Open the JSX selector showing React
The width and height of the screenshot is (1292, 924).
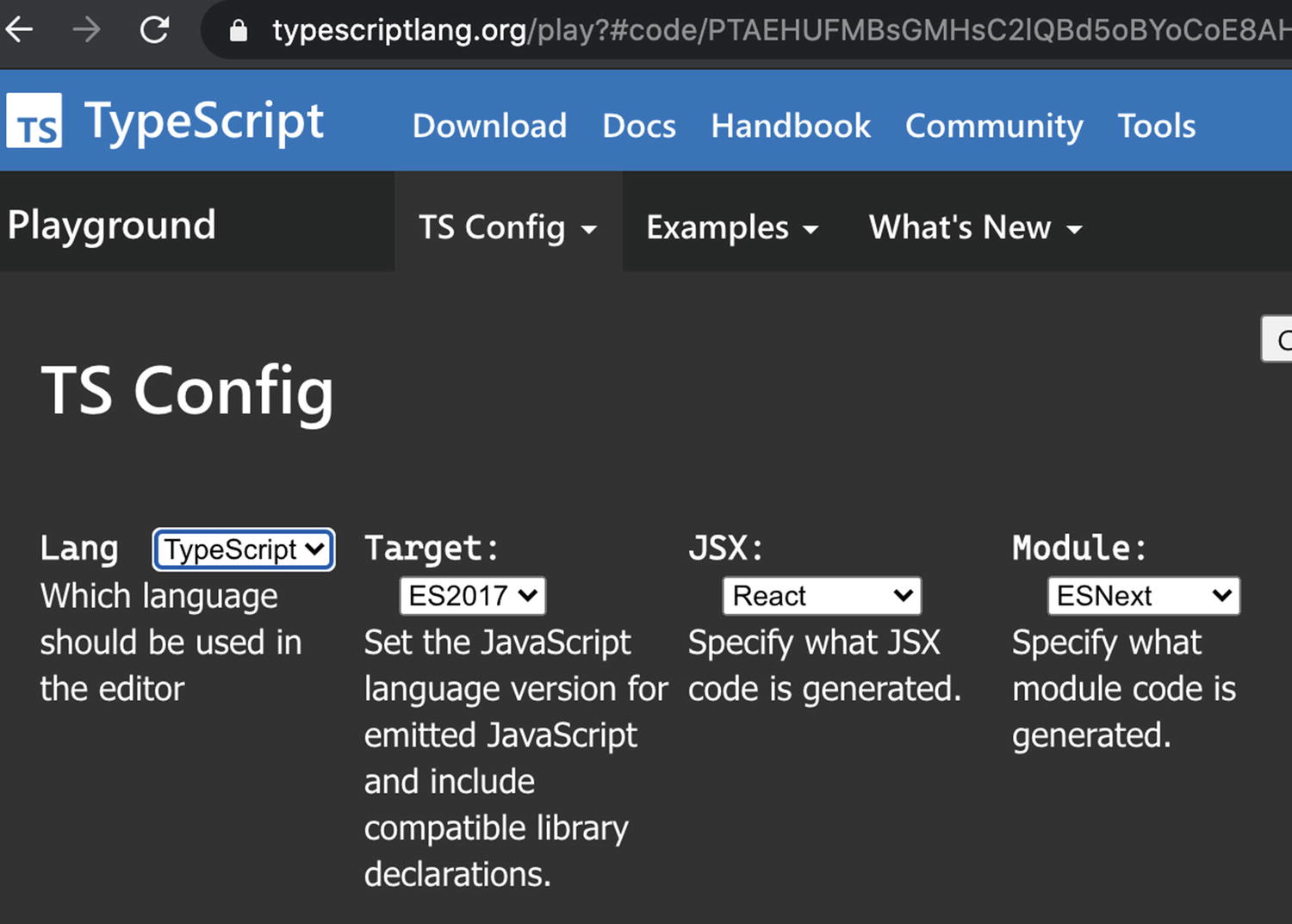(821, 595)
